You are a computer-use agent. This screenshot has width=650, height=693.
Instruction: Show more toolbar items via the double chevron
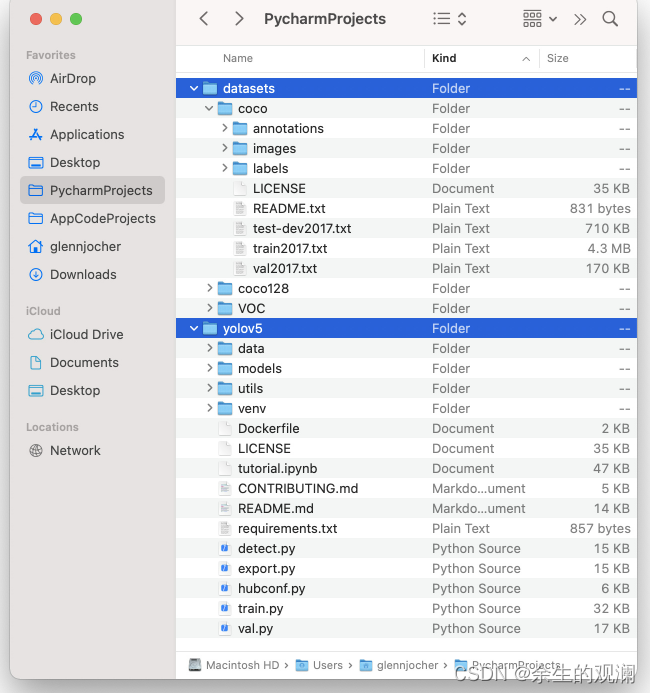[580, 19]
